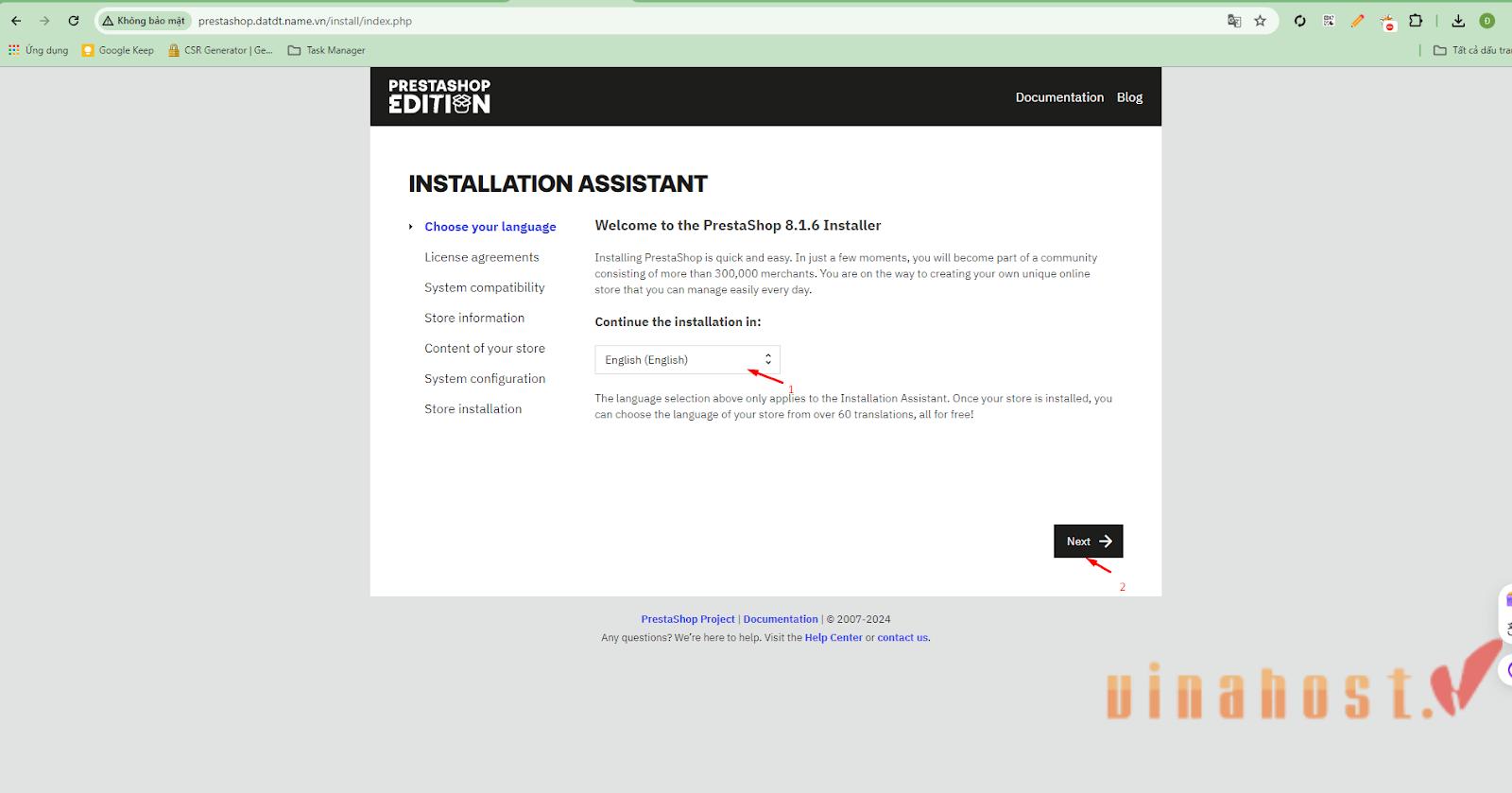Bookmark this page with the star icon
Viewport: 1512px width, 793px height.
coord(1260,21)
